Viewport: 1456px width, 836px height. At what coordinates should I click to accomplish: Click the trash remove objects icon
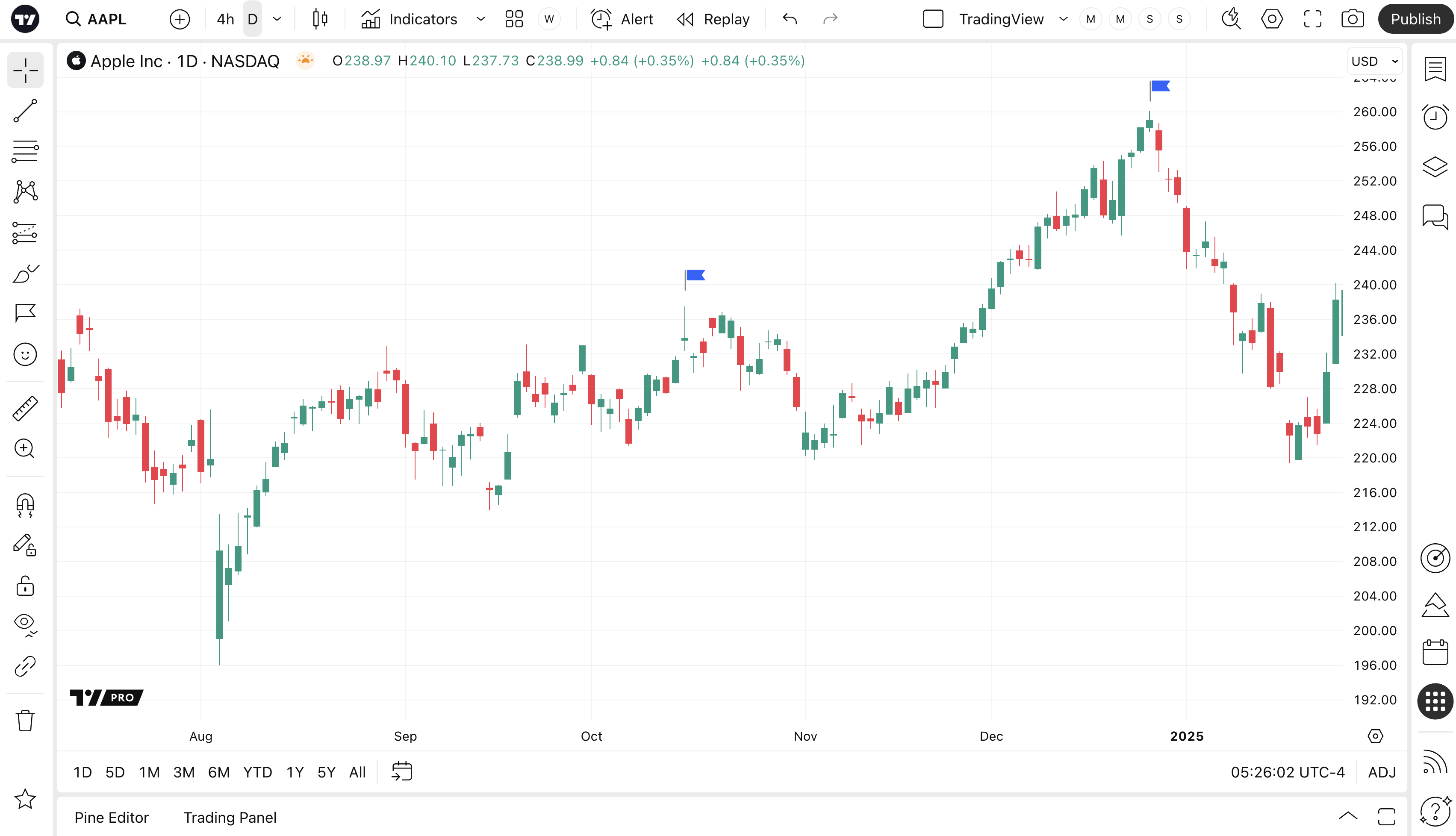coord(25,720)
